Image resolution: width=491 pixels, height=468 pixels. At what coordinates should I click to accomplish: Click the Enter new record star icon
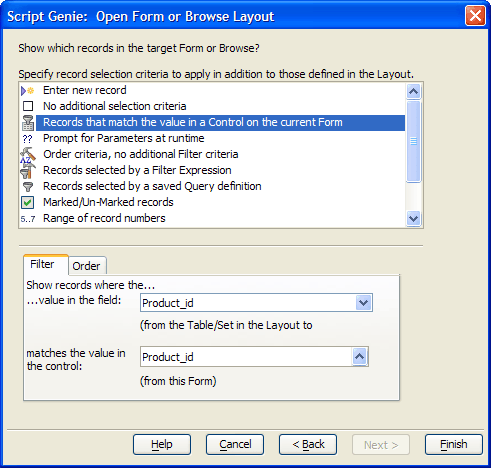(x=28, y=90)
